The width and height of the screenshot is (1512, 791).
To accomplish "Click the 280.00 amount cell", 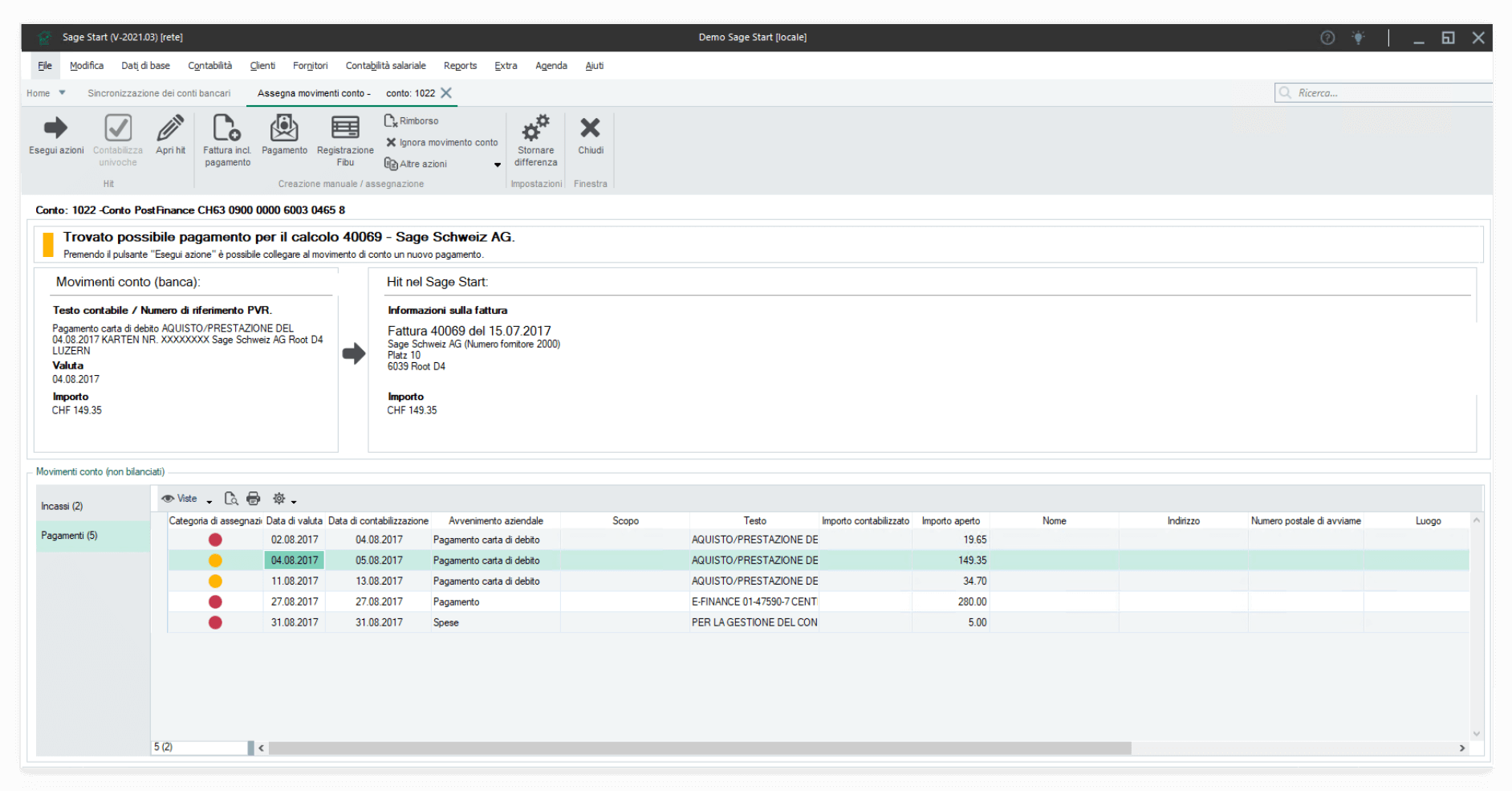I will pos(950,601).
